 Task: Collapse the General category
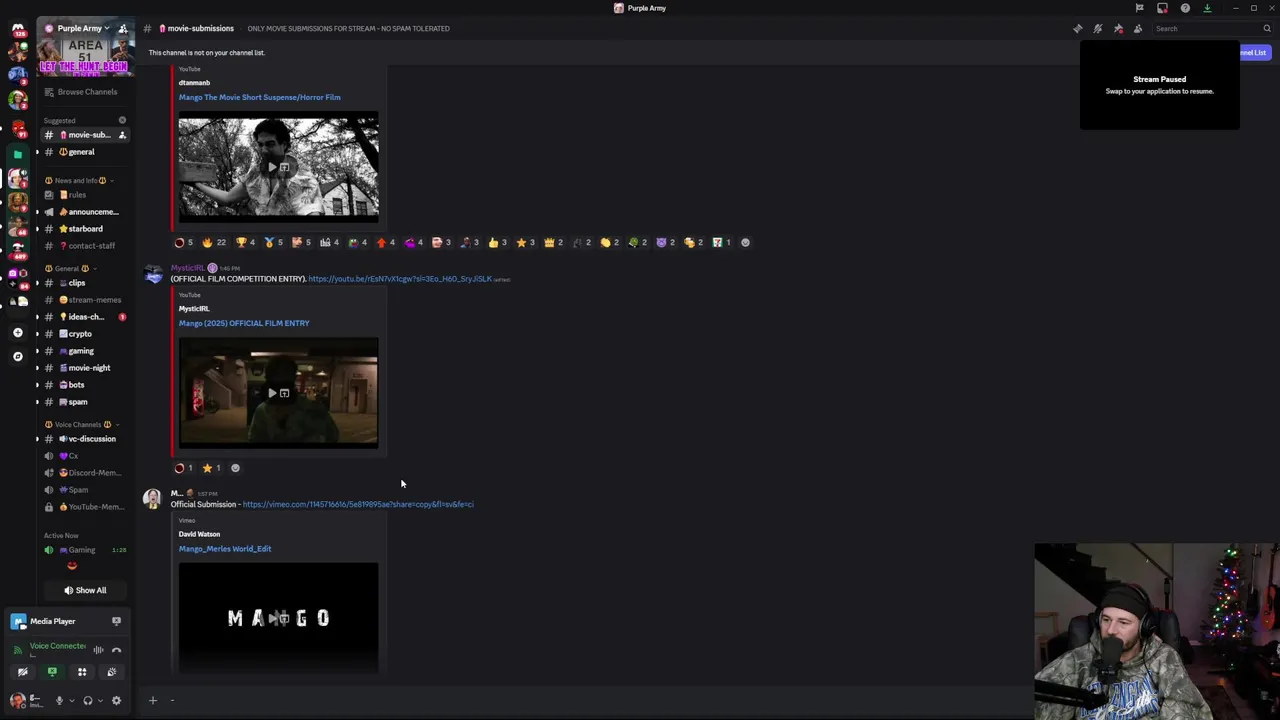point(70,268)
